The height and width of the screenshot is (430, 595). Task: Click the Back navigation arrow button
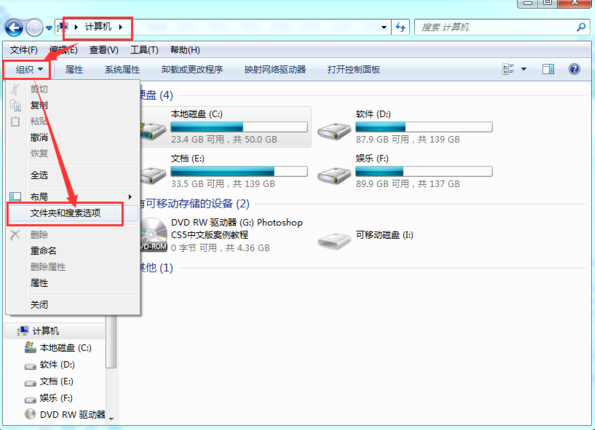(x=14, y=28)
